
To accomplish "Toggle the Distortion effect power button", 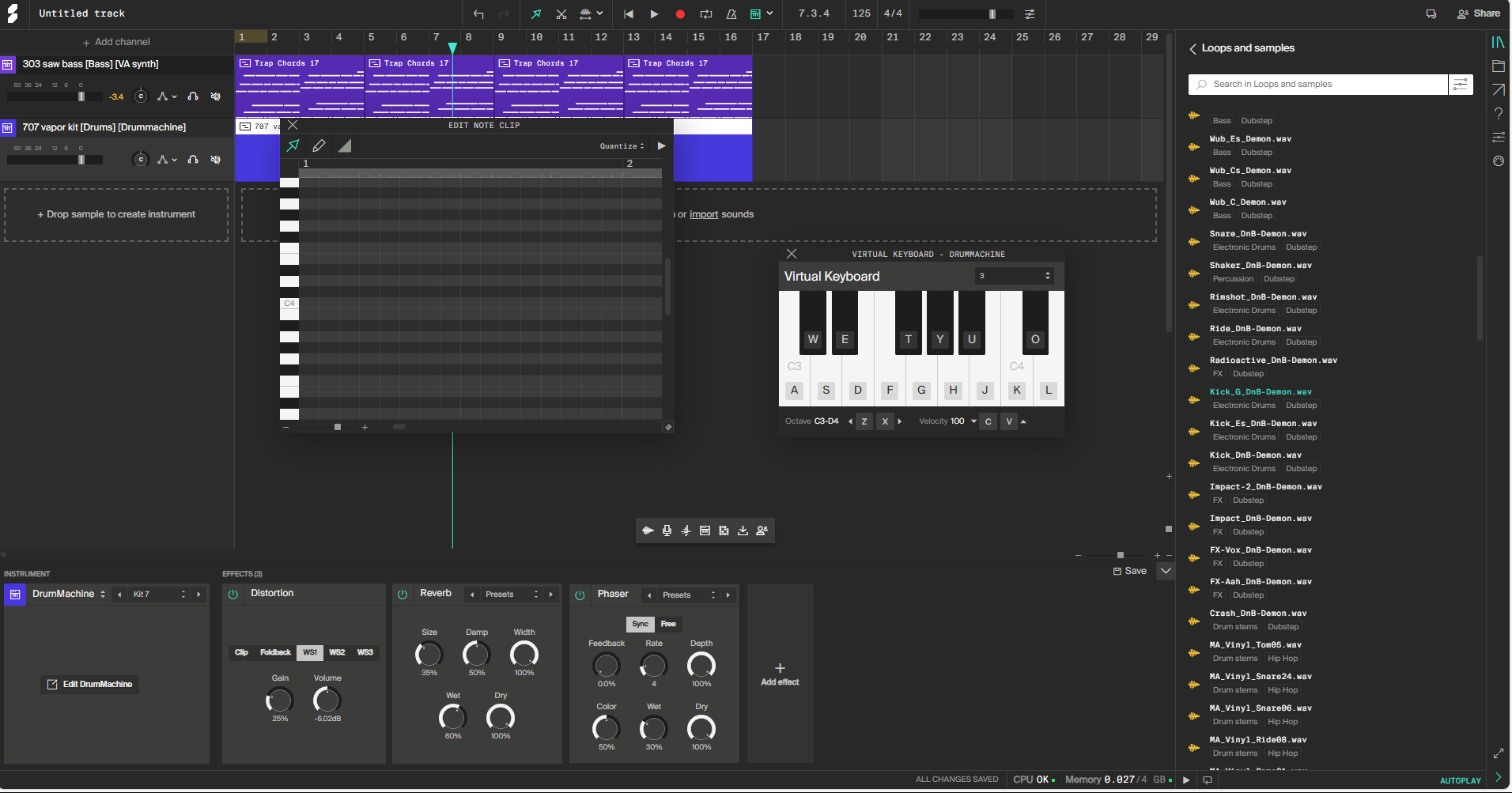I will [233, 595].
